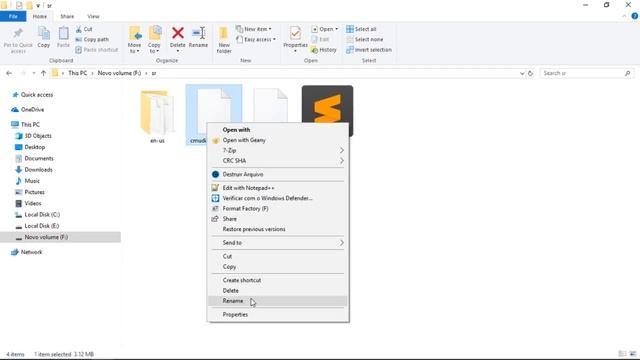This screenshot has width=640, height=360.
Task: Choose Cut in context menu
Action: 278,256
